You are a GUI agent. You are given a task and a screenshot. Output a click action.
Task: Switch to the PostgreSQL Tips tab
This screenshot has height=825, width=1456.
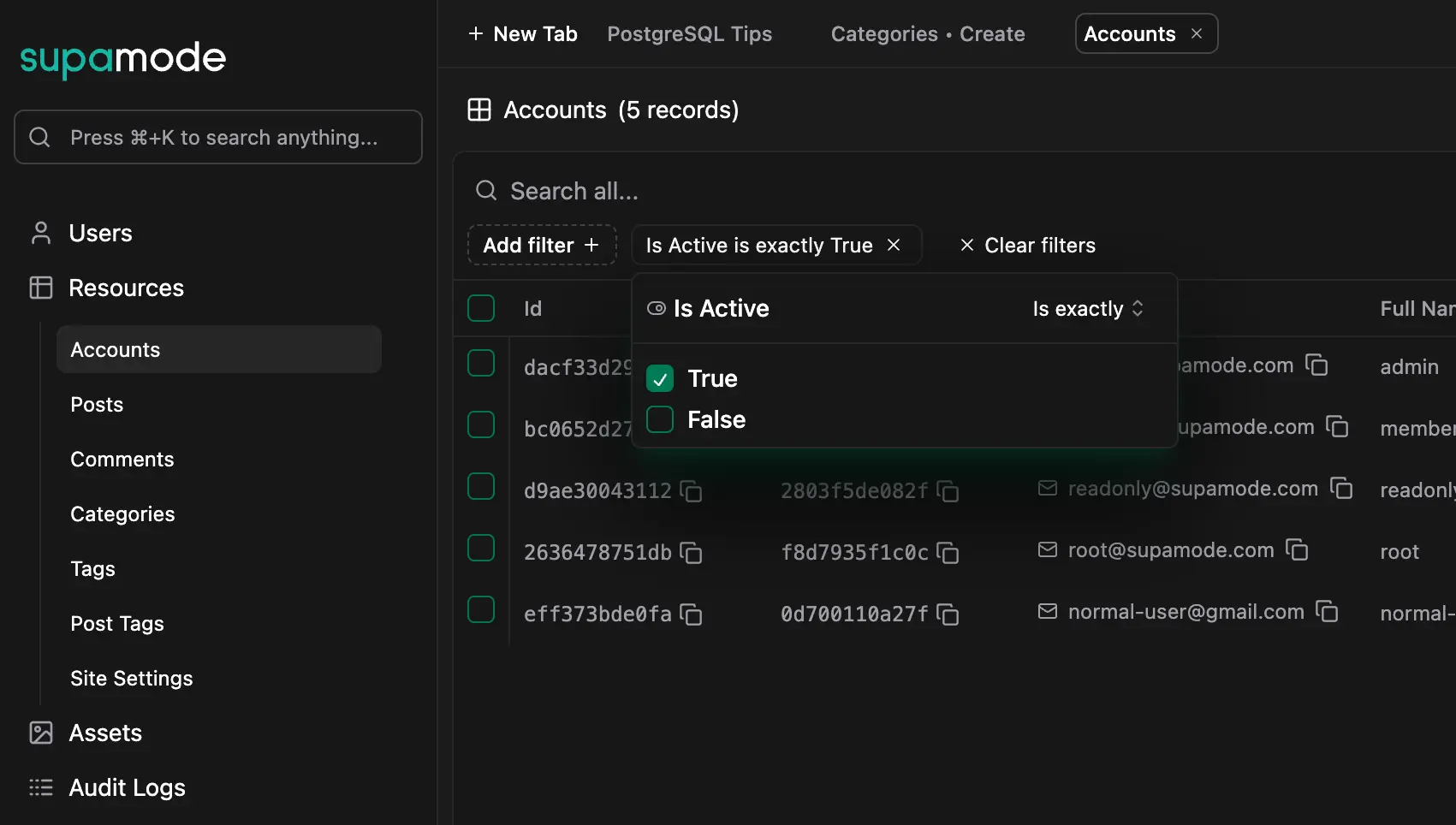pyautogui.click(x=689, y=34)
